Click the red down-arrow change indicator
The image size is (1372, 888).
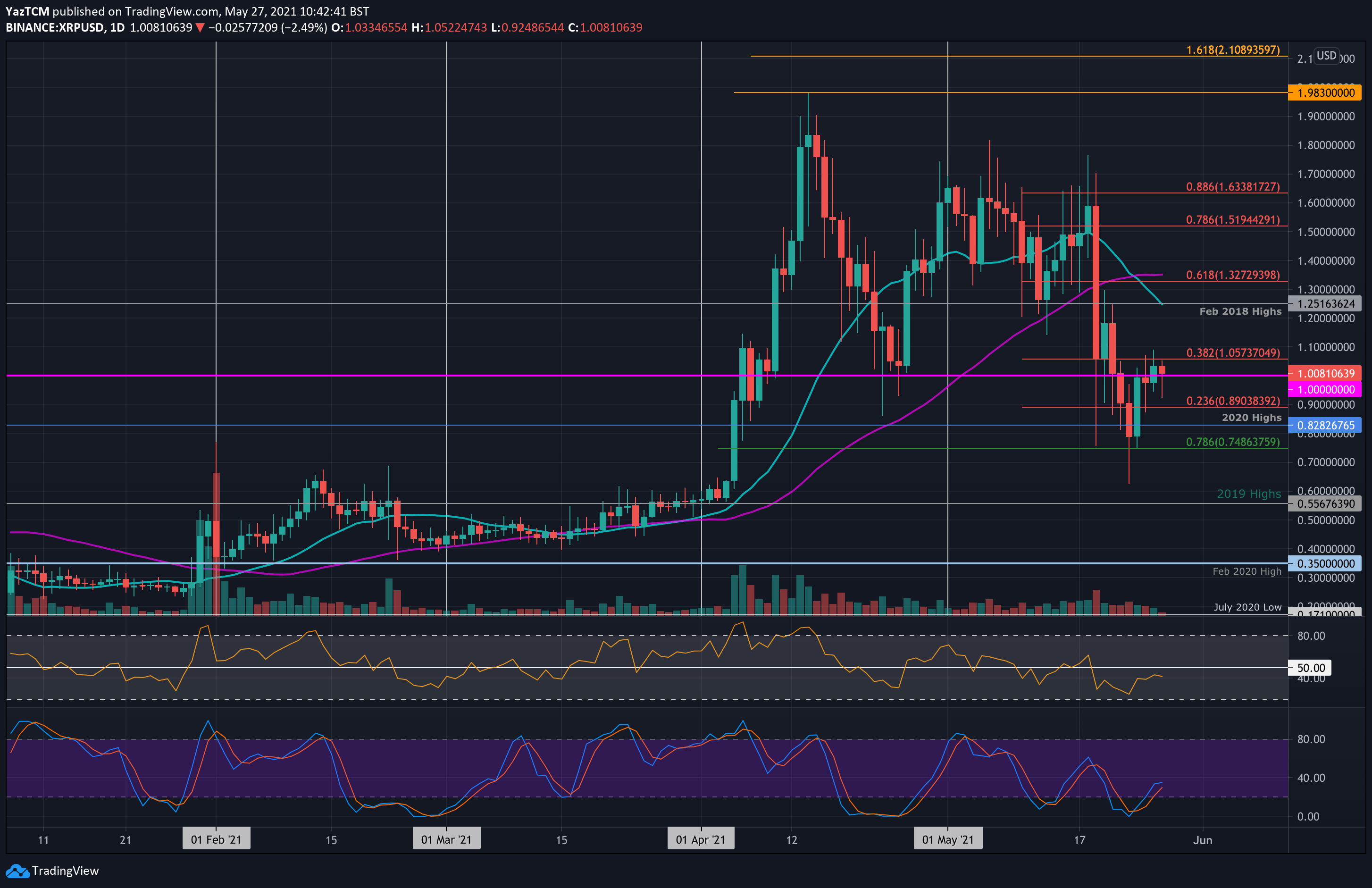coord(200,28)
